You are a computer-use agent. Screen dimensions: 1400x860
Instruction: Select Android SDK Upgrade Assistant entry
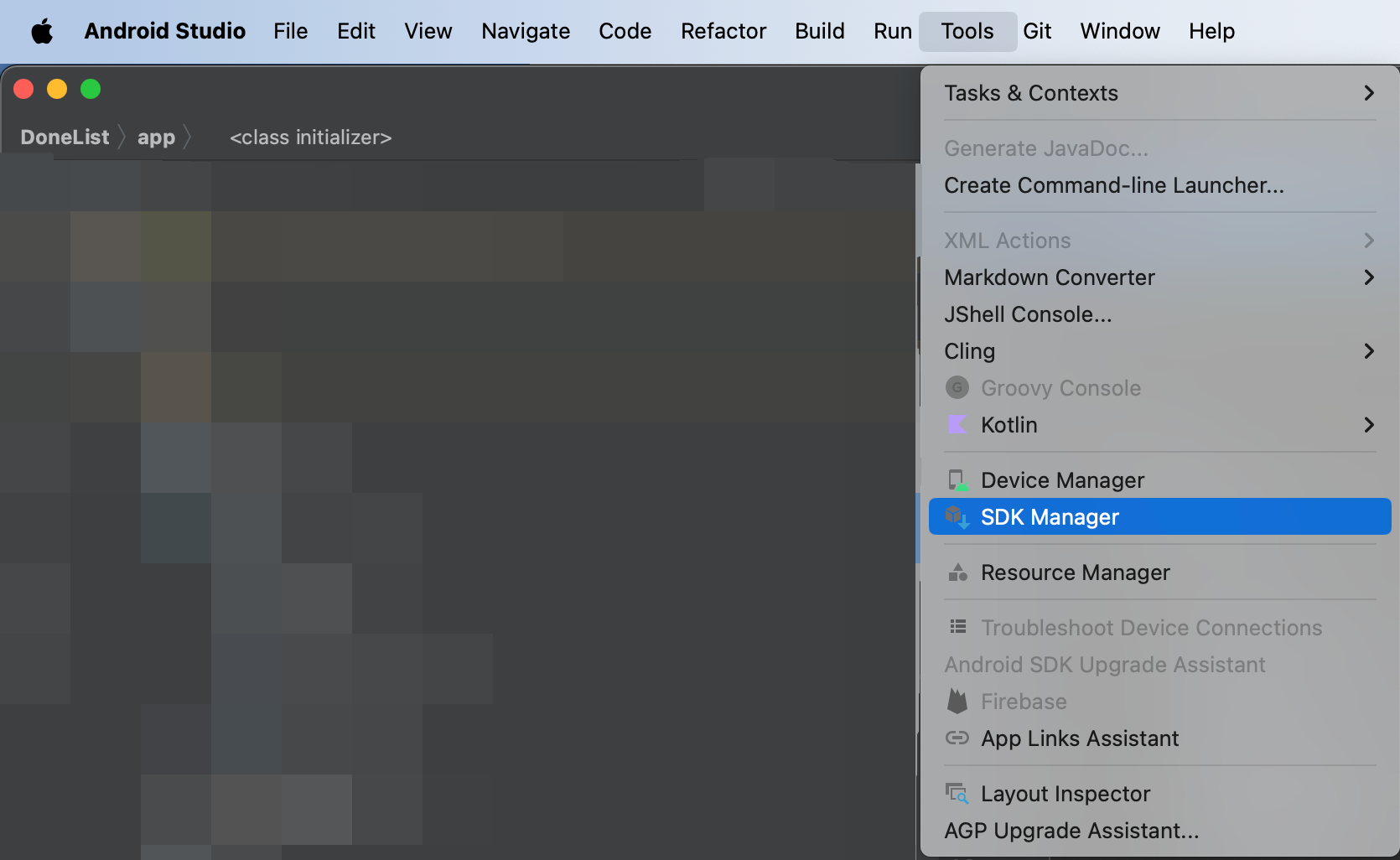coord(1160,665)
